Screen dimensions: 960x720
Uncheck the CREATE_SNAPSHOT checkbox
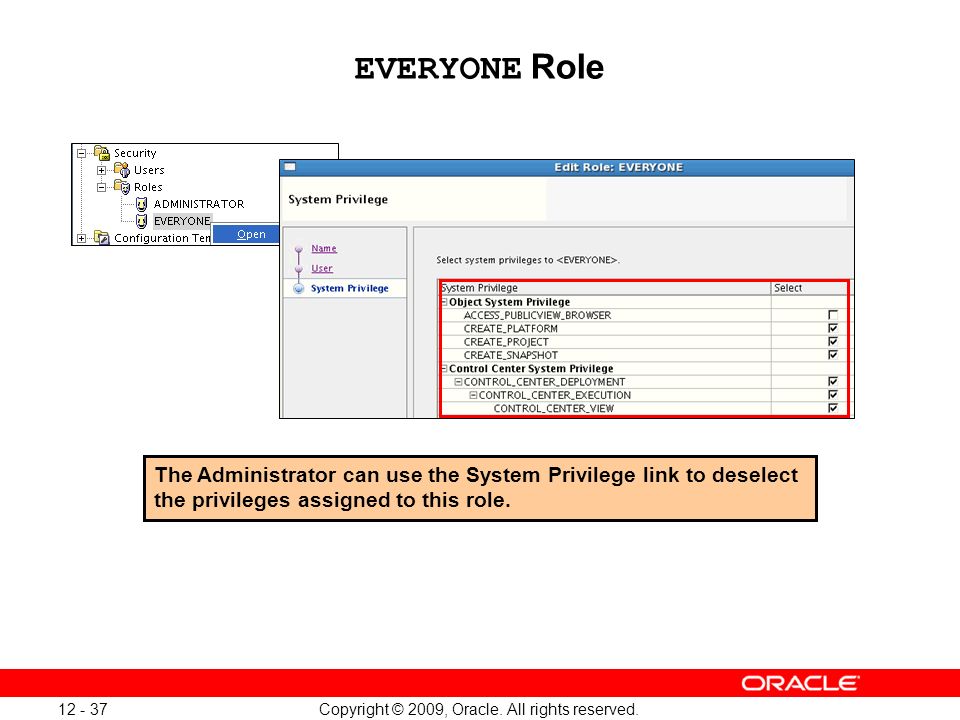pos(833,355)
